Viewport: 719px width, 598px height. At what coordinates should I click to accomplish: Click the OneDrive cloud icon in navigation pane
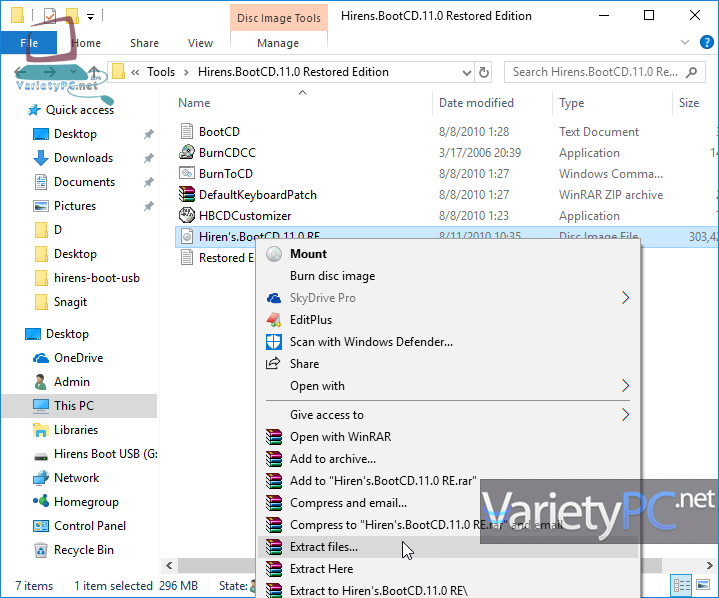click(41, 358)
